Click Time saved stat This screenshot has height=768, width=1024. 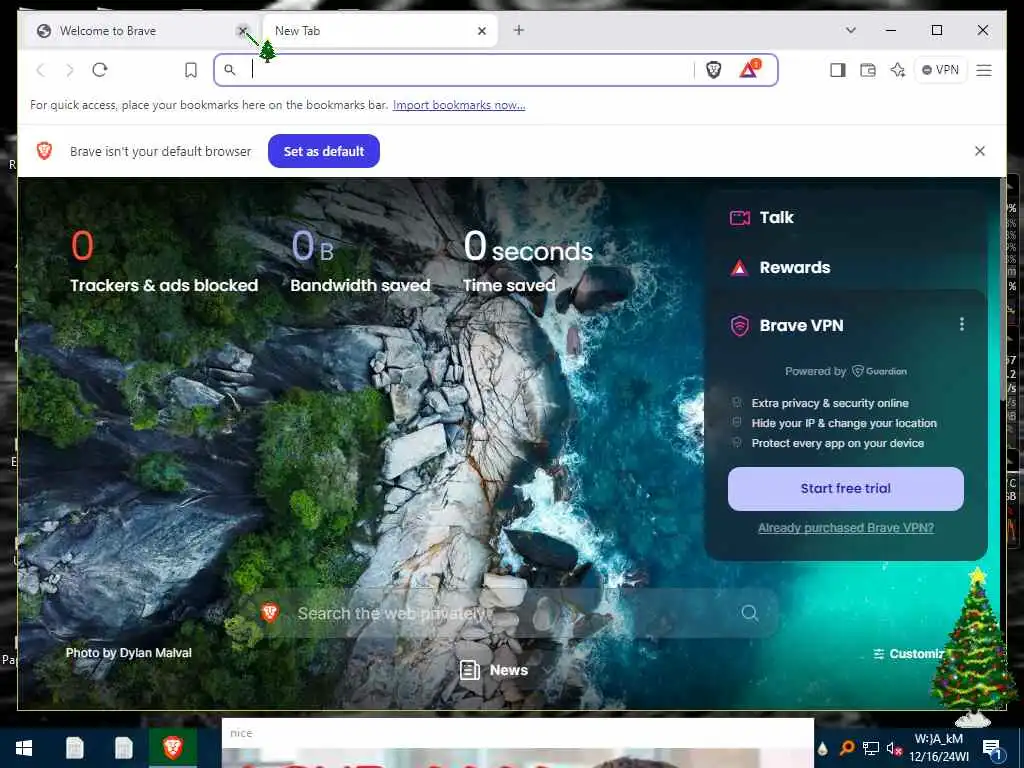pyautogui.click(x=528, y=261)
